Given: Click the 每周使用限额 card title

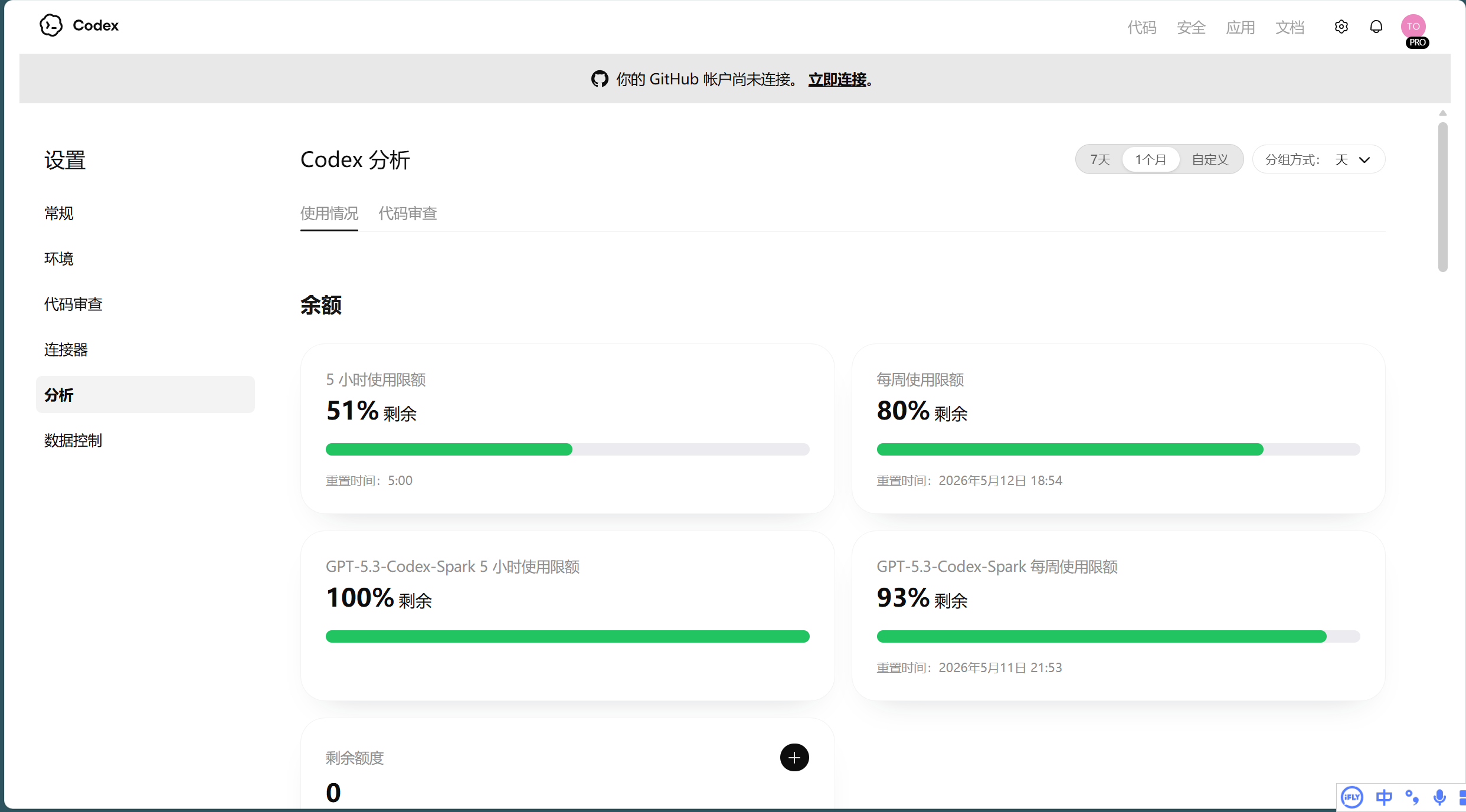Looking at the screenshot, I should click(x=920, y=379).
